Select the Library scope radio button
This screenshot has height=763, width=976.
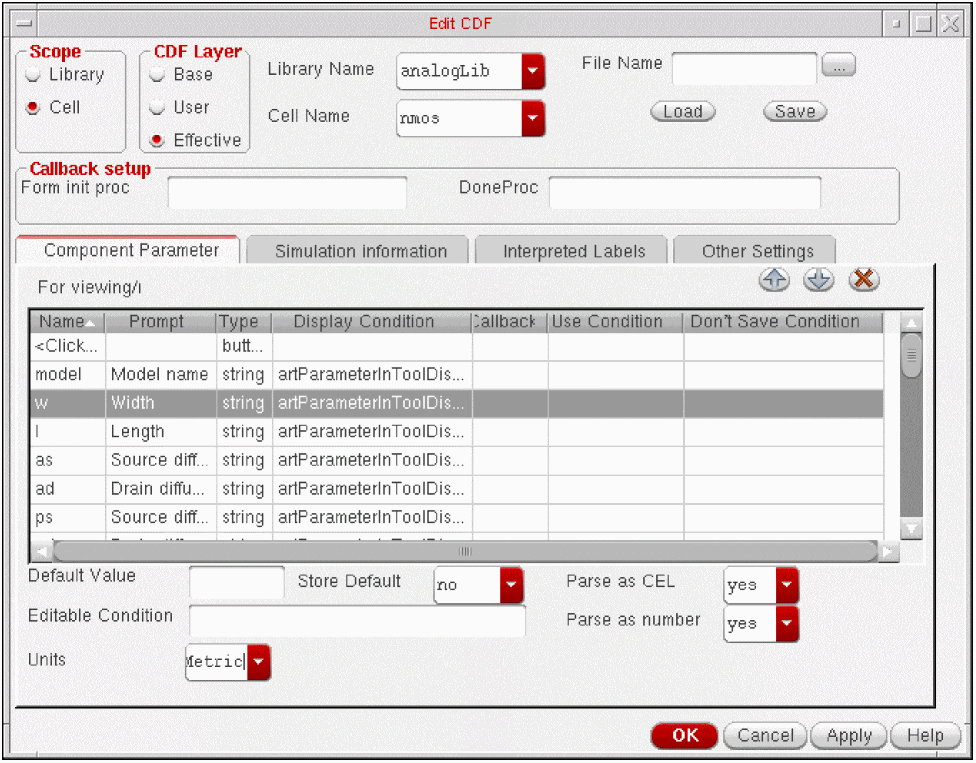tap(34, 75)
